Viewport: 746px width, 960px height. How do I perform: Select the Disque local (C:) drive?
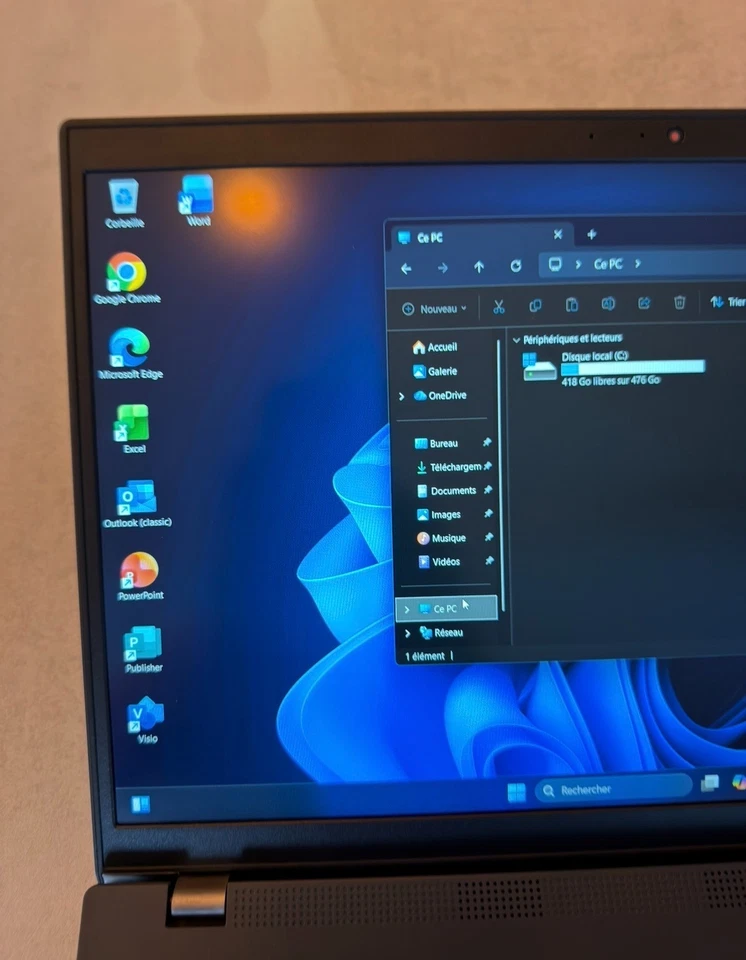[x=614, y=368]
